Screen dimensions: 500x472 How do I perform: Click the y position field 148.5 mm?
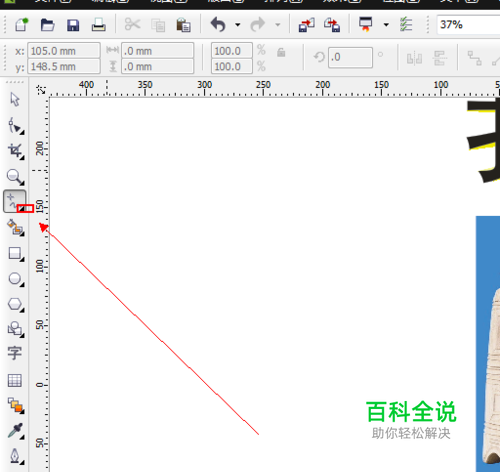coord(64,66)
